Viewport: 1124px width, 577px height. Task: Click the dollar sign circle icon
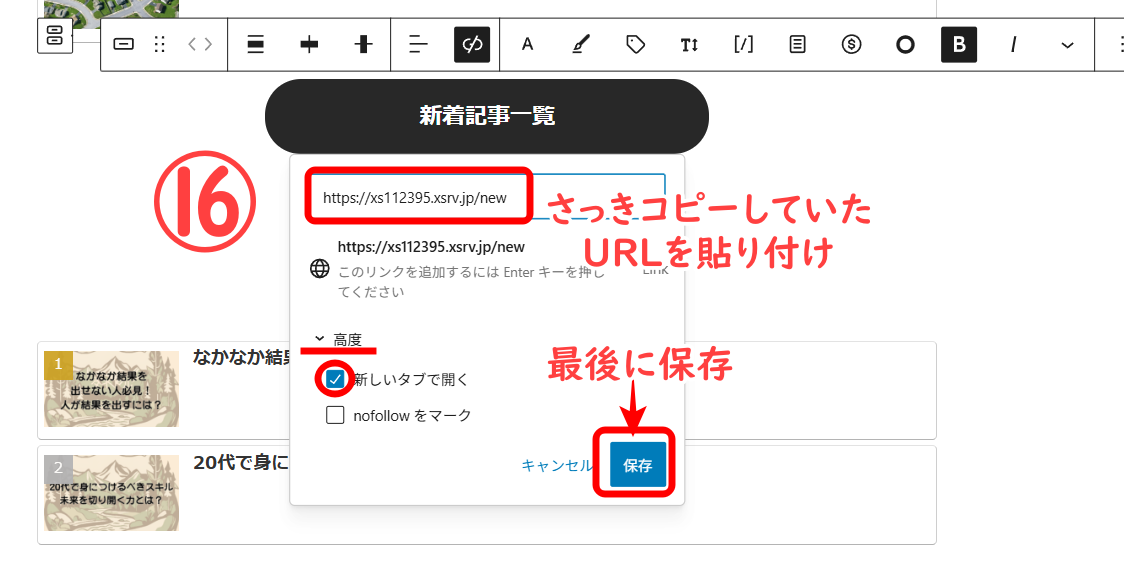851,45
